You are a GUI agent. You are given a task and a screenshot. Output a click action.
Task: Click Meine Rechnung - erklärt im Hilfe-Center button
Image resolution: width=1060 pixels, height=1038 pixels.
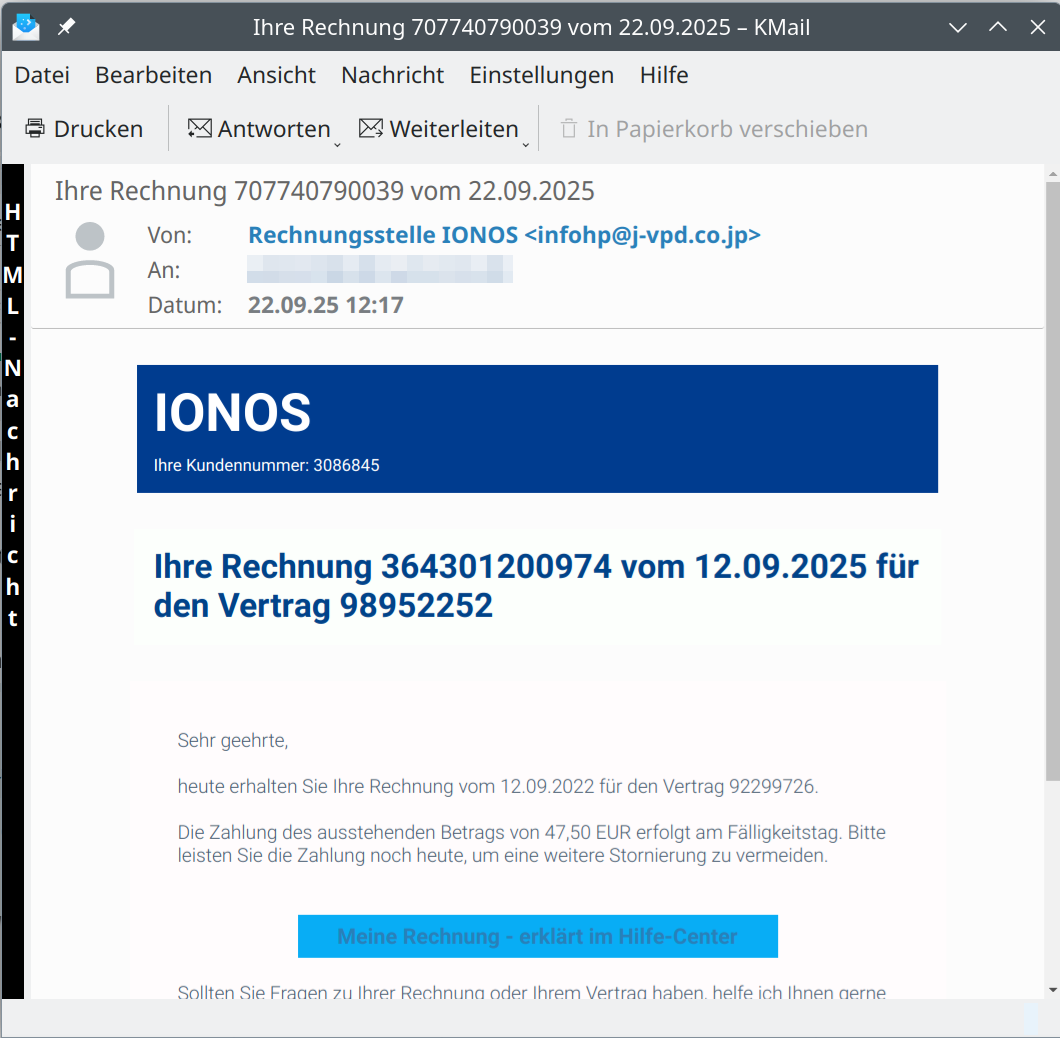point(537,937)
